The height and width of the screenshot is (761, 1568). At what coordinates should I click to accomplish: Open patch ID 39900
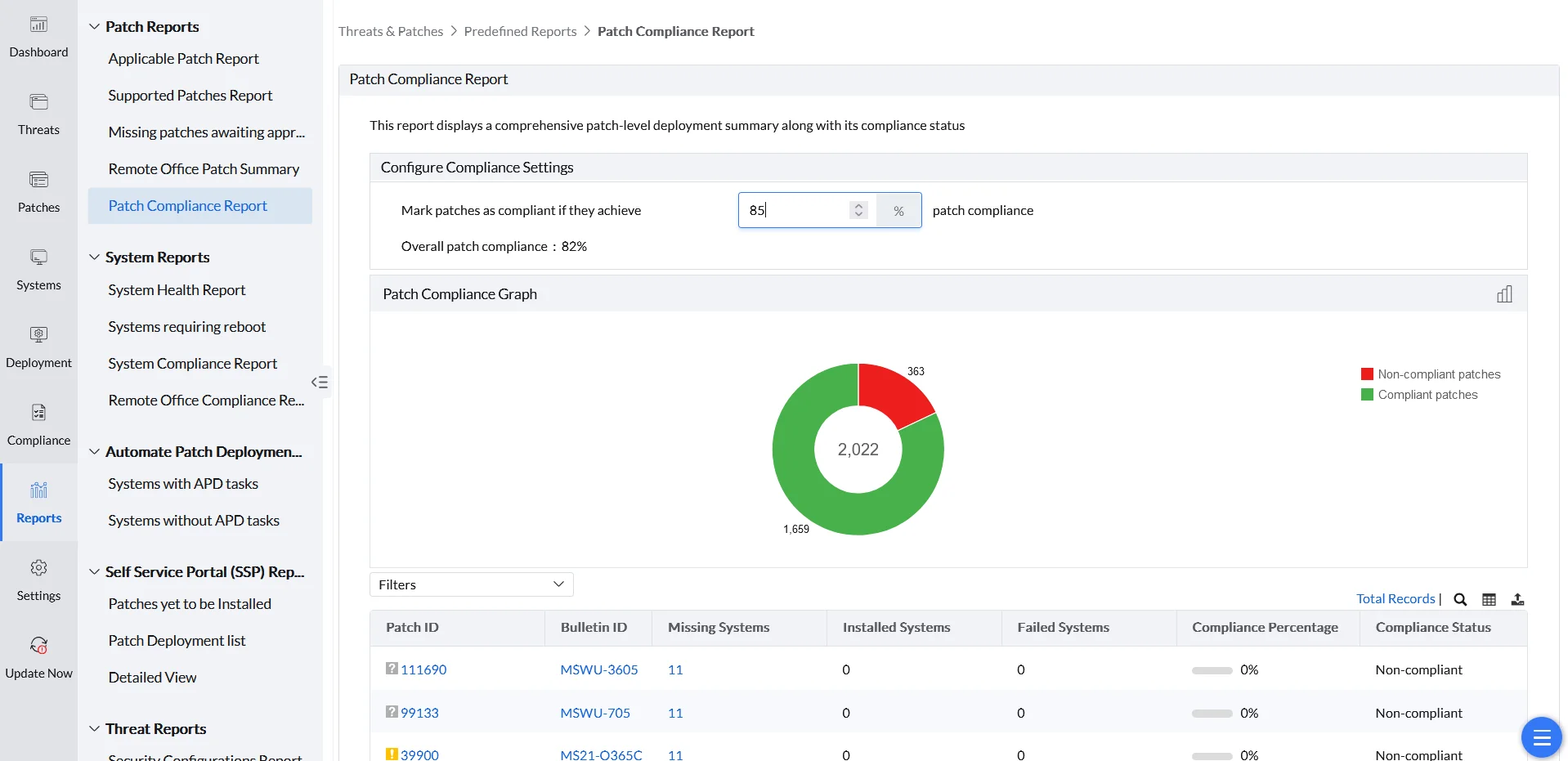pyautogui.click(x=419, y=754)
